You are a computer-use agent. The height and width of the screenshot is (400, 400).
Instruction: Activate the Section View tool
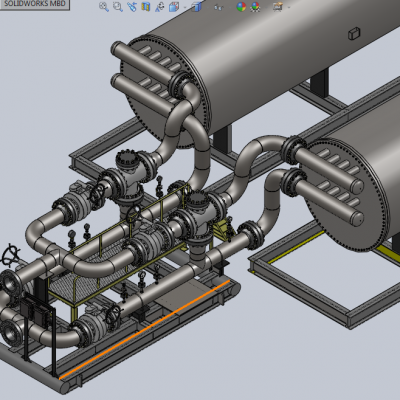click(146, 7)
